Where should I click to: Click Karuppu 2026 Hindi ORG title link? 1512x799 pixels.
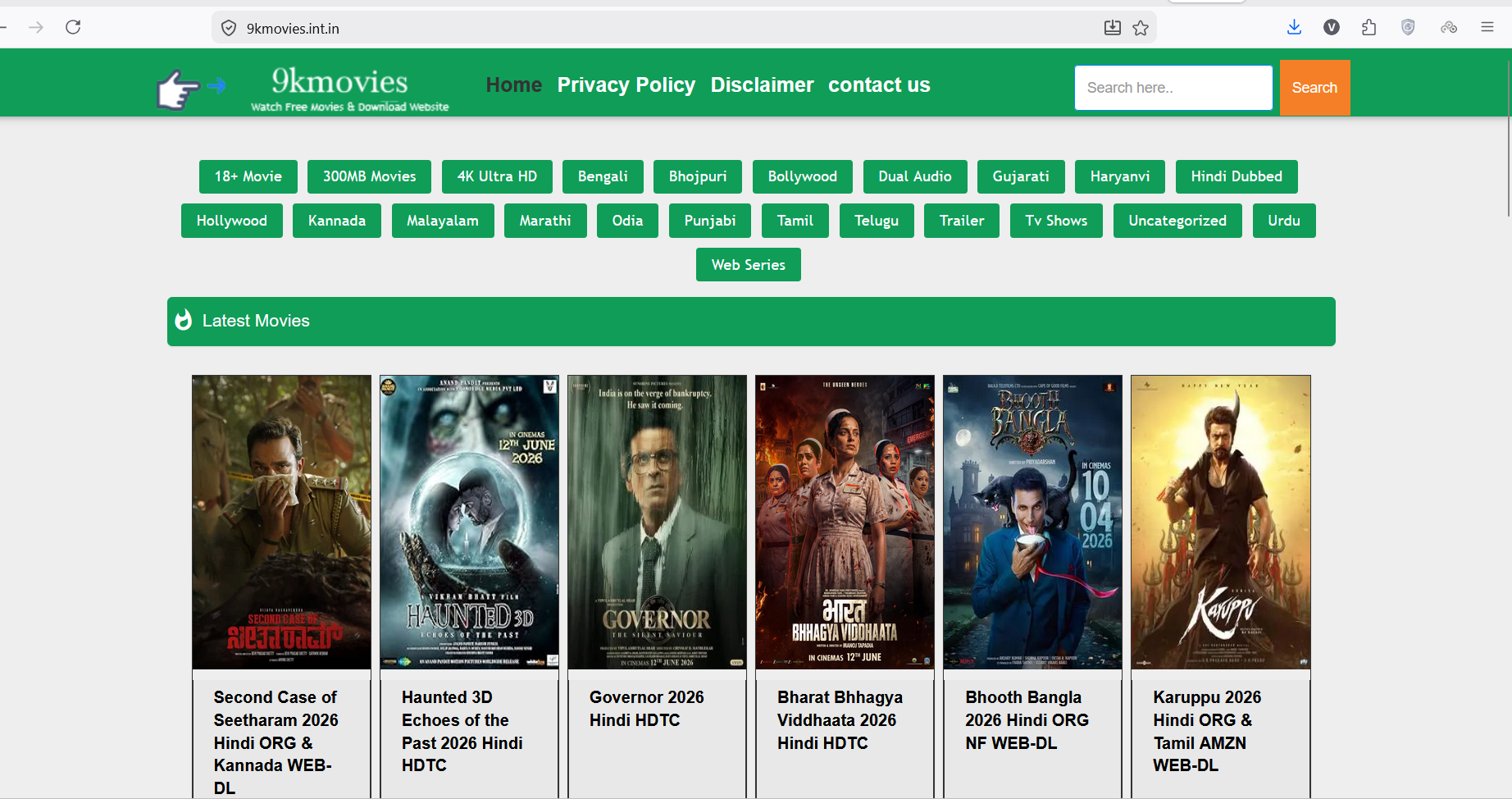[1207, 731]
